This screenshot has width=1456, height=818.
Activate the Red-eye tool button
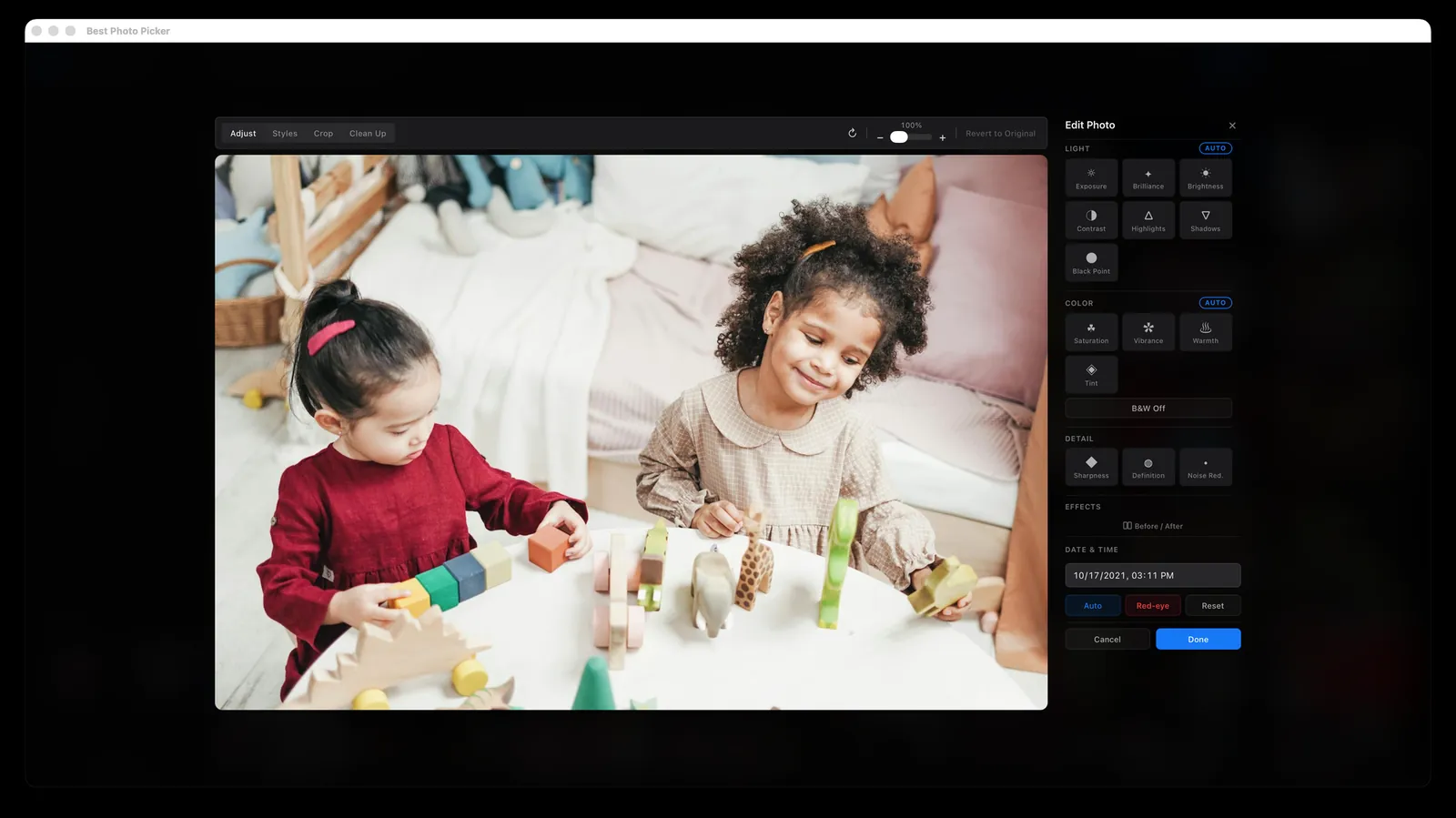(x=1153, y=606)
